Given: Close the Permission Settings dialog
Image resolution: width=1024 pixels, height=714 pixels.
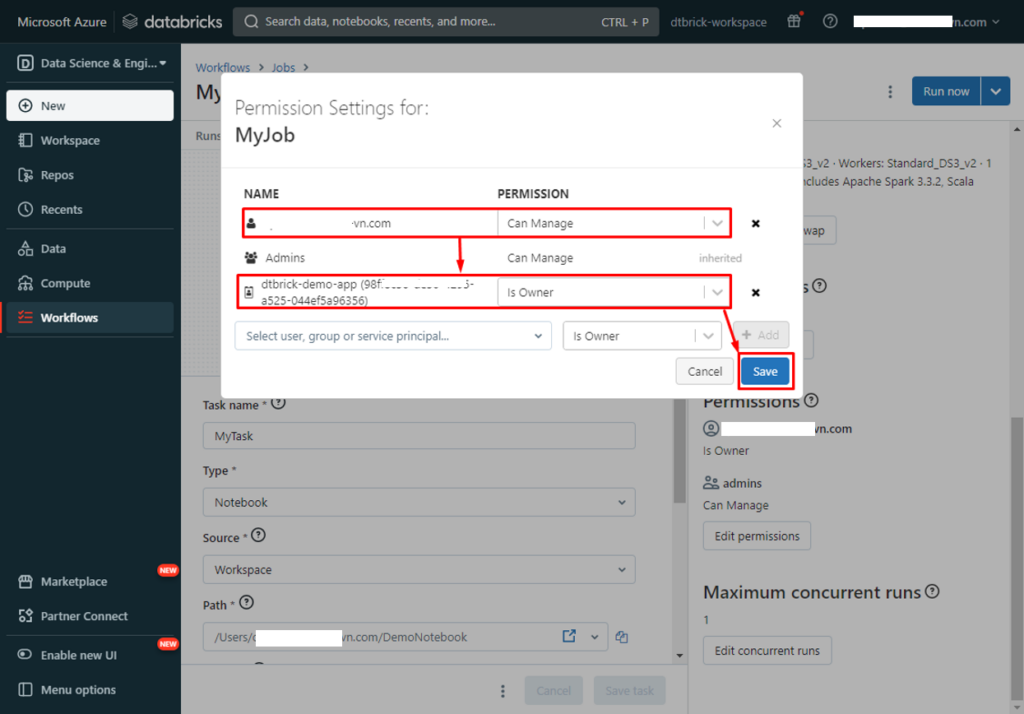Looking at the screenshot, I should point(777,123).
